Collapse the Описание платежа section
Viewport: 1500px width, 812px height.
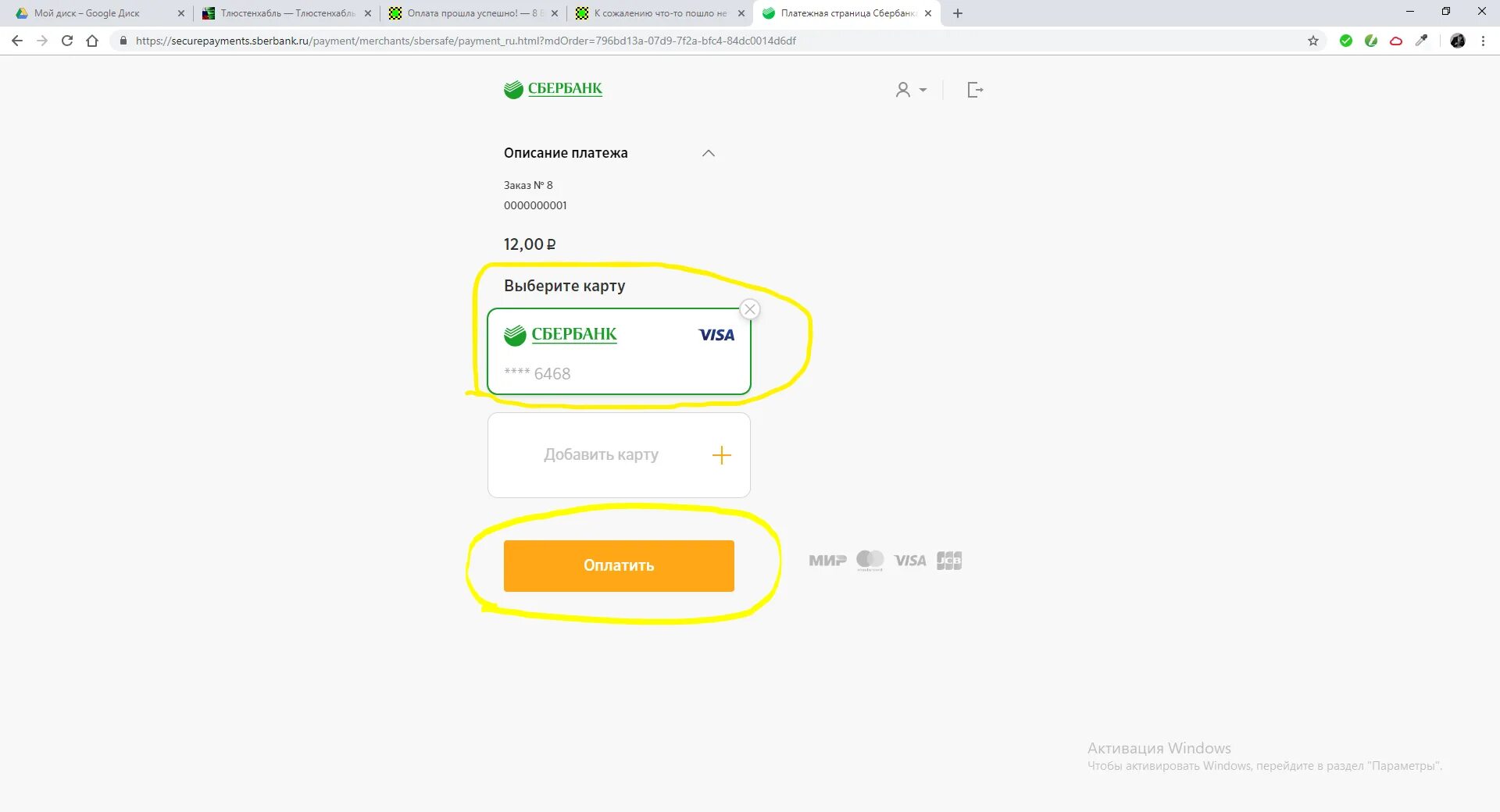coord(709,153)
